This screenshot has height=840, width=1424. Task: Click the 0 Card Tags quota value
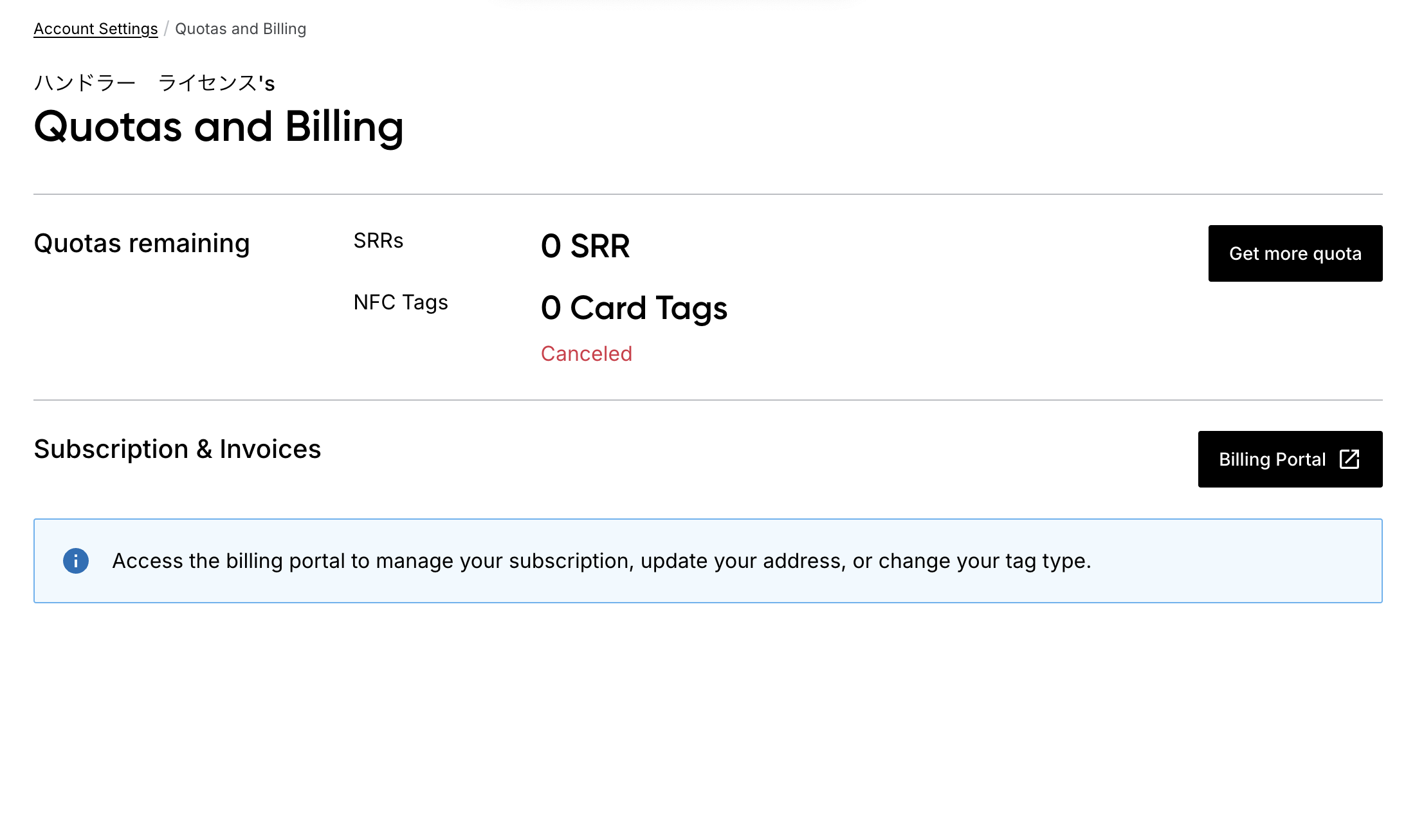click(x=634, y=308)
